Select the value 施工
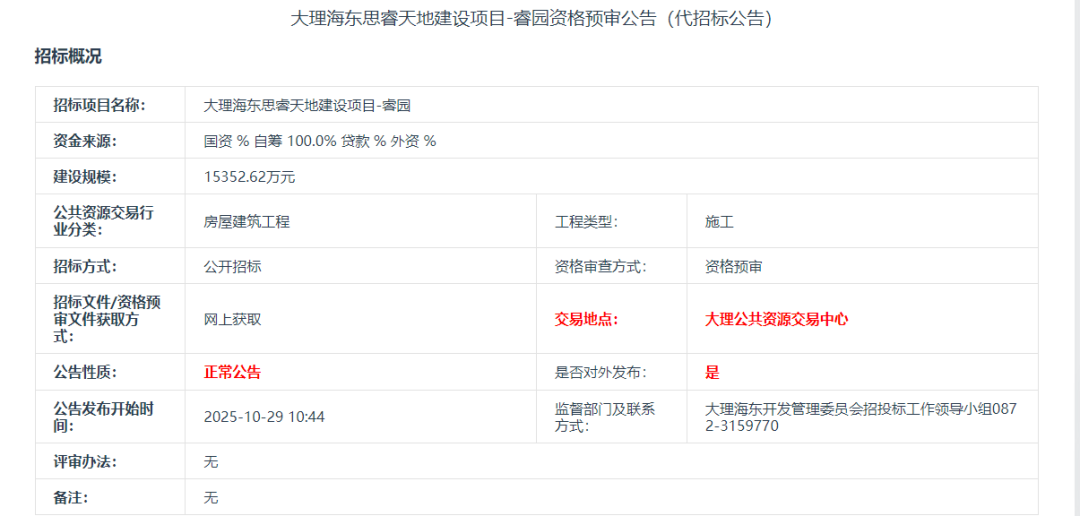1080x516 pixels. [719, 222]
